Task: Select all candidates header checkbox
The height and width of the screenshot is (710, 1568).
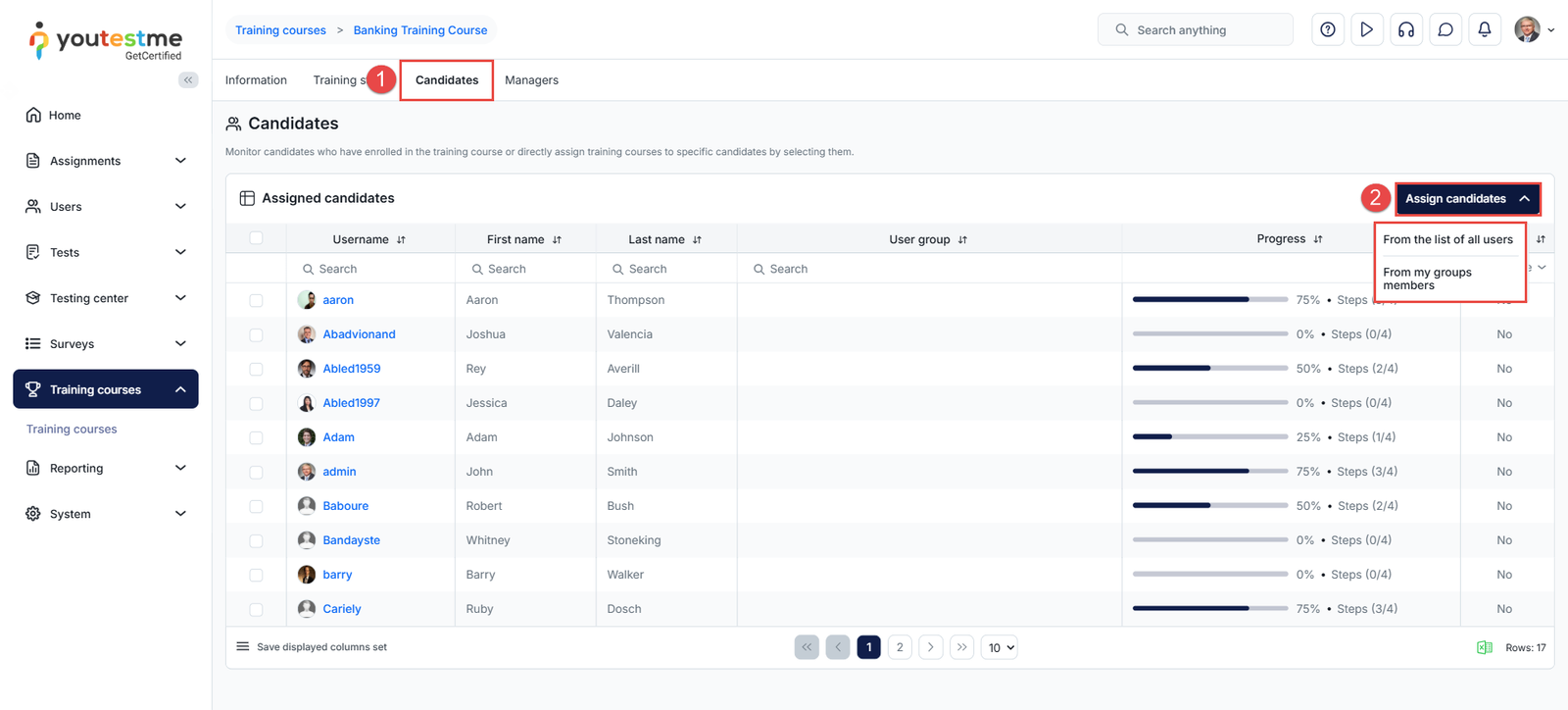Action: (256, 238)
